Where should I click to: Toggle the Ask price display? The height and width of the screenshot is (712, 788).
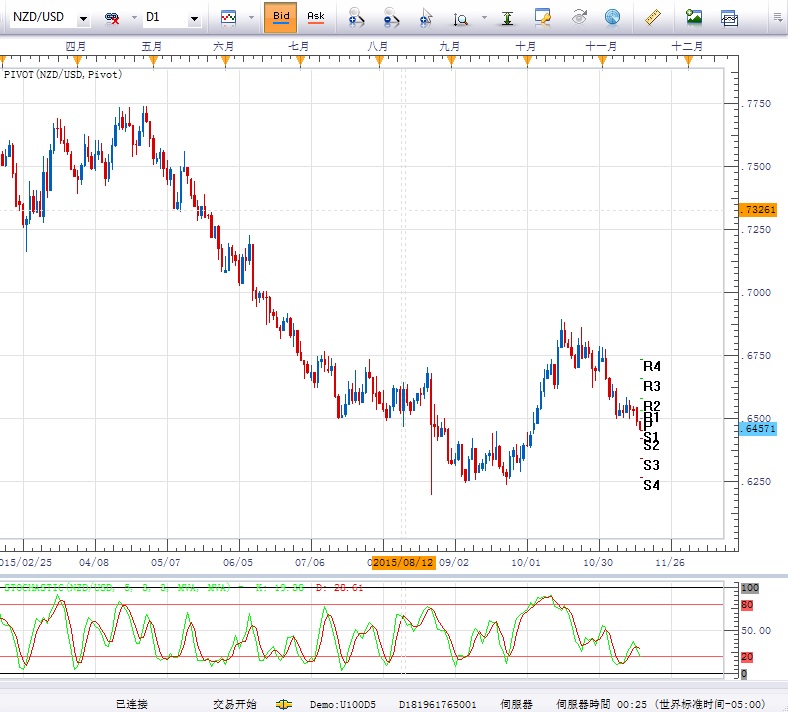pos(316,17)
